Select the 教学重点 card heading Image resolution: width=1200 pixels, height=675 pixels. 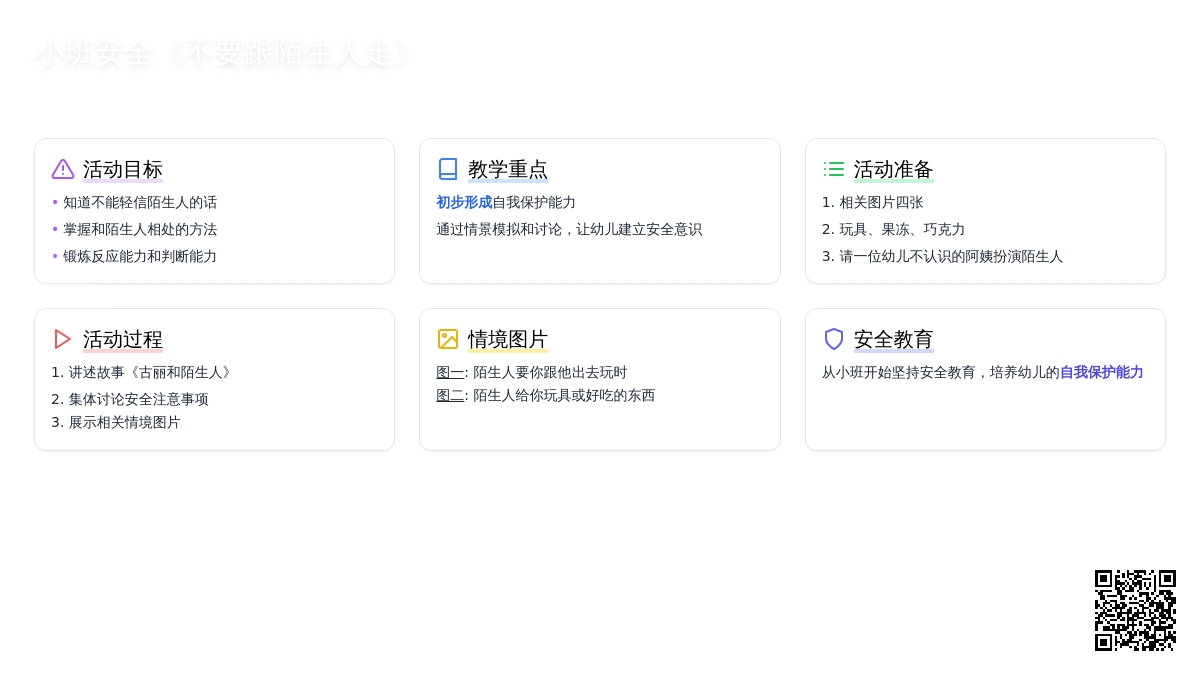point(508,170)
